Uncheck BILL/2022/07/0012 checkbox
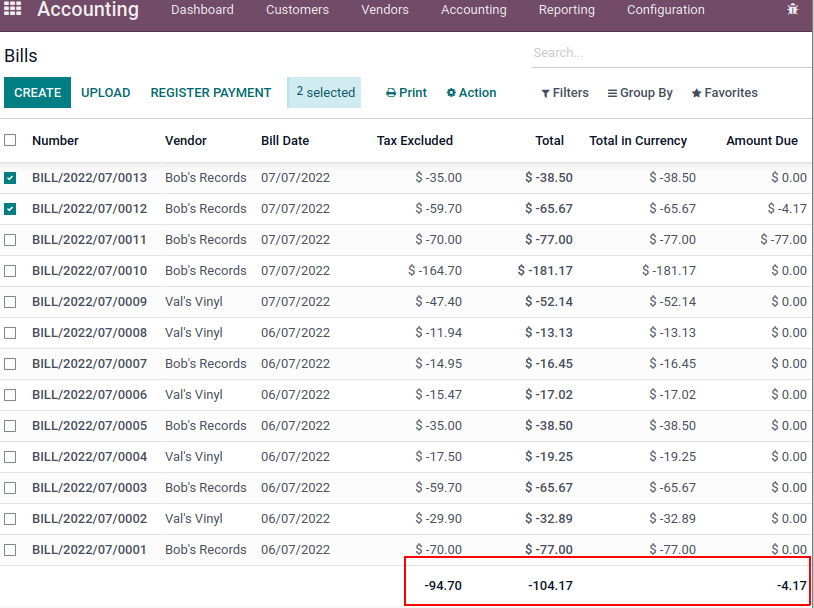 [10, 209]
